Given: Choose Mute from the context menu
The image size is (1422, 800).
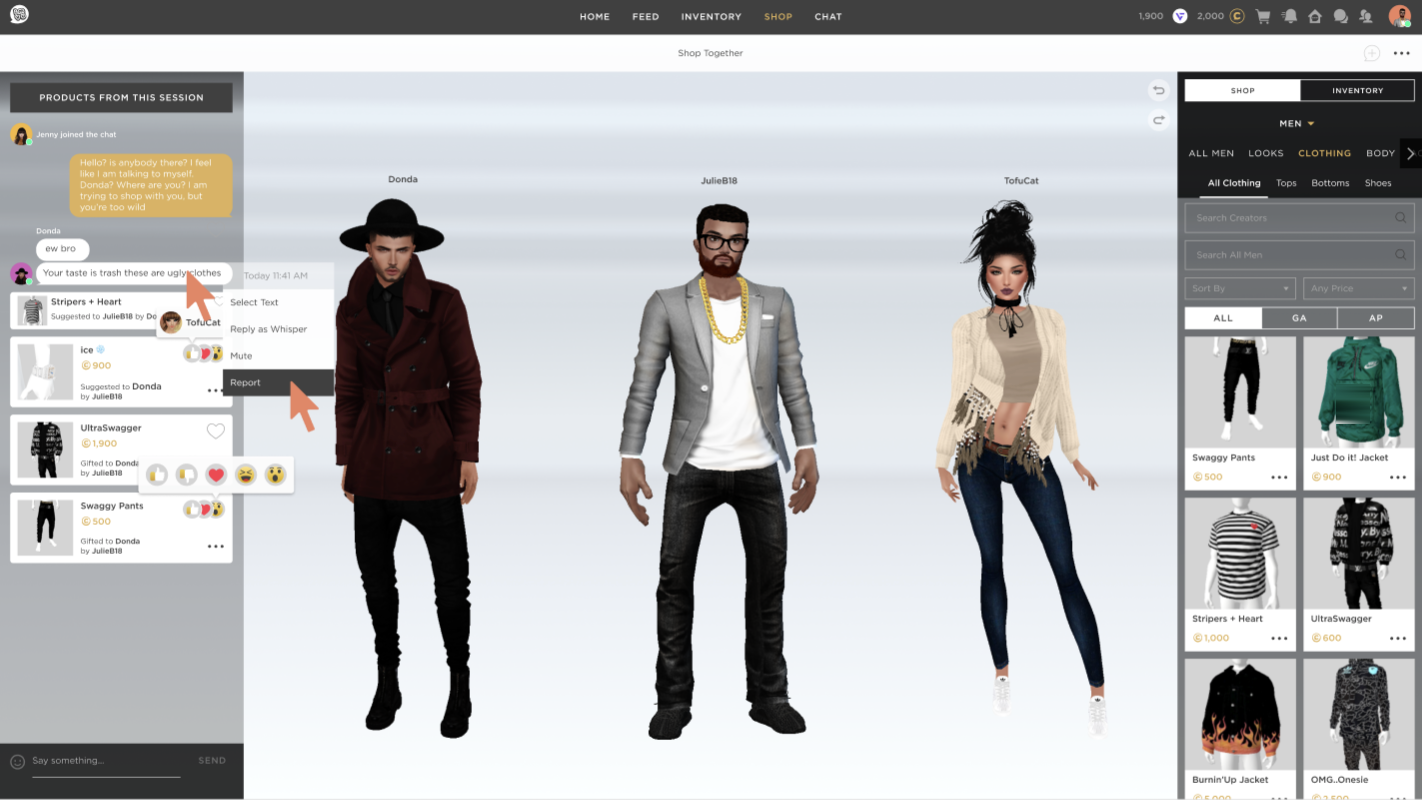Looking at the screenshot, I should tap(278, 356).
